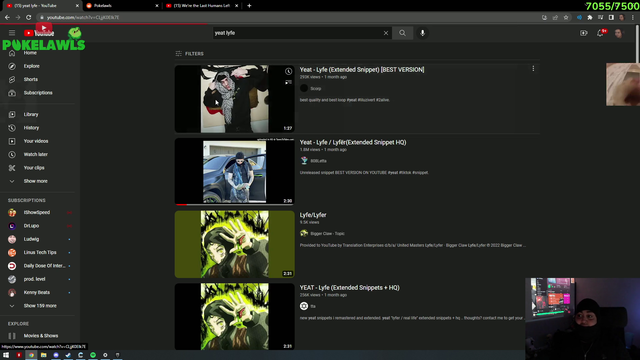Click the Library icon in the sidebar
This screenshot has width=640, height=360.
click(12, 115)
